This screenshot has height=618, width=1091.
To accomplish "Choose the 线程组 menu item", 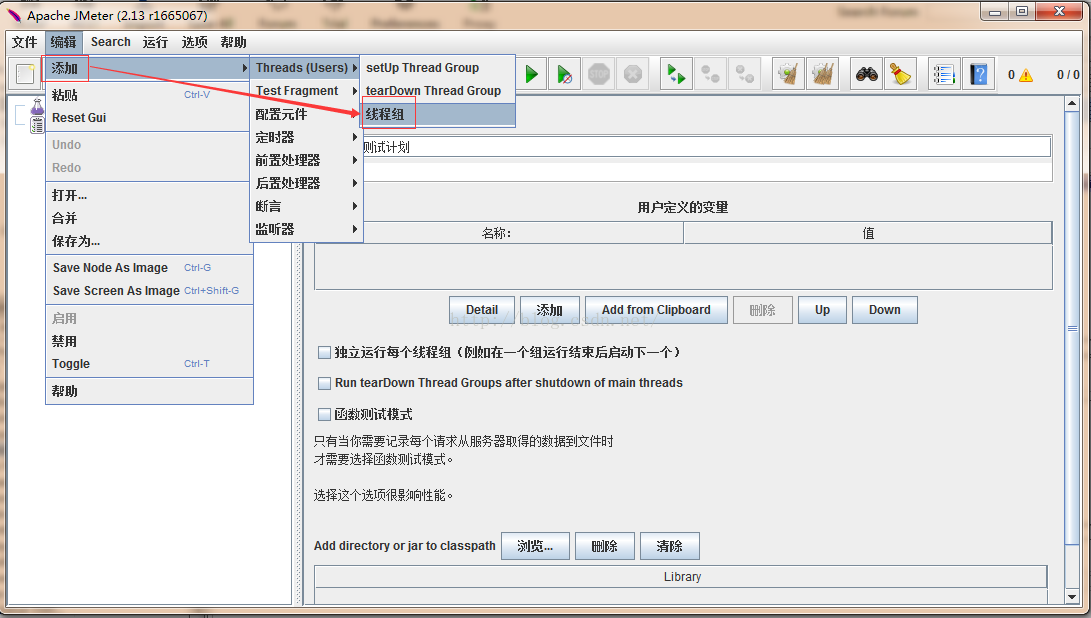I will pos(438,114).
